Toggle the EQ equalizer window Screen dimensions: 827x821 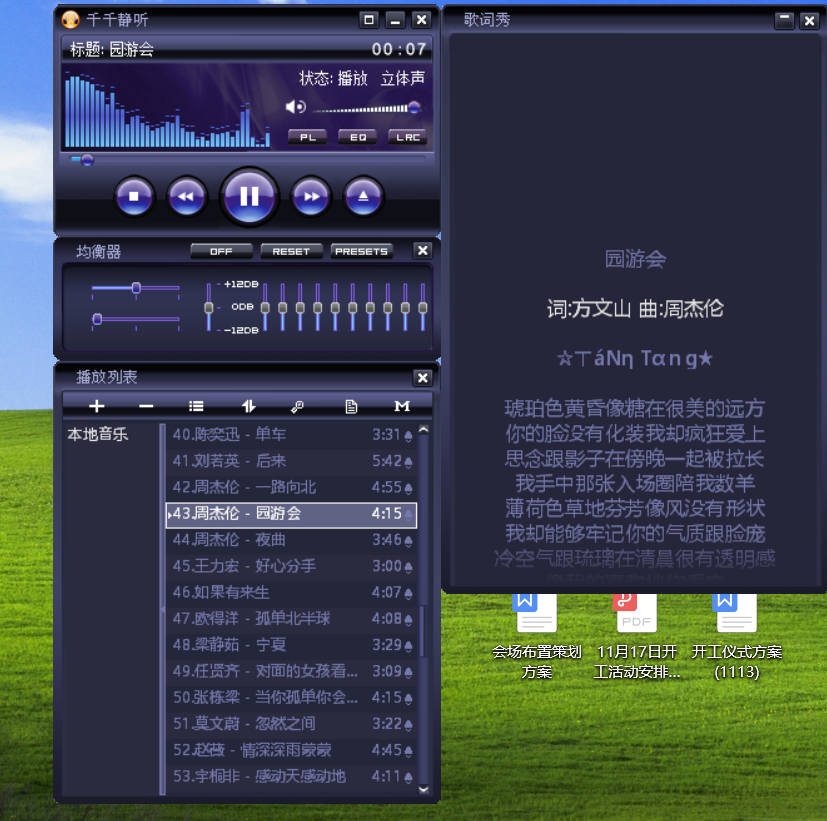[x=358, y=137]
